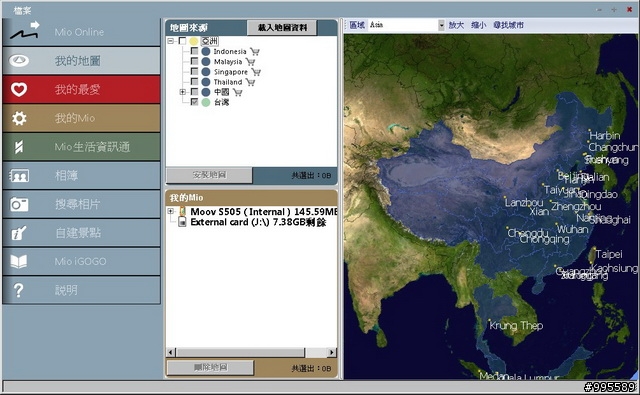Open Mio iGOGO sidebar section
The height and width of the screenshot is (395, 640).
(x=81, y=262)
